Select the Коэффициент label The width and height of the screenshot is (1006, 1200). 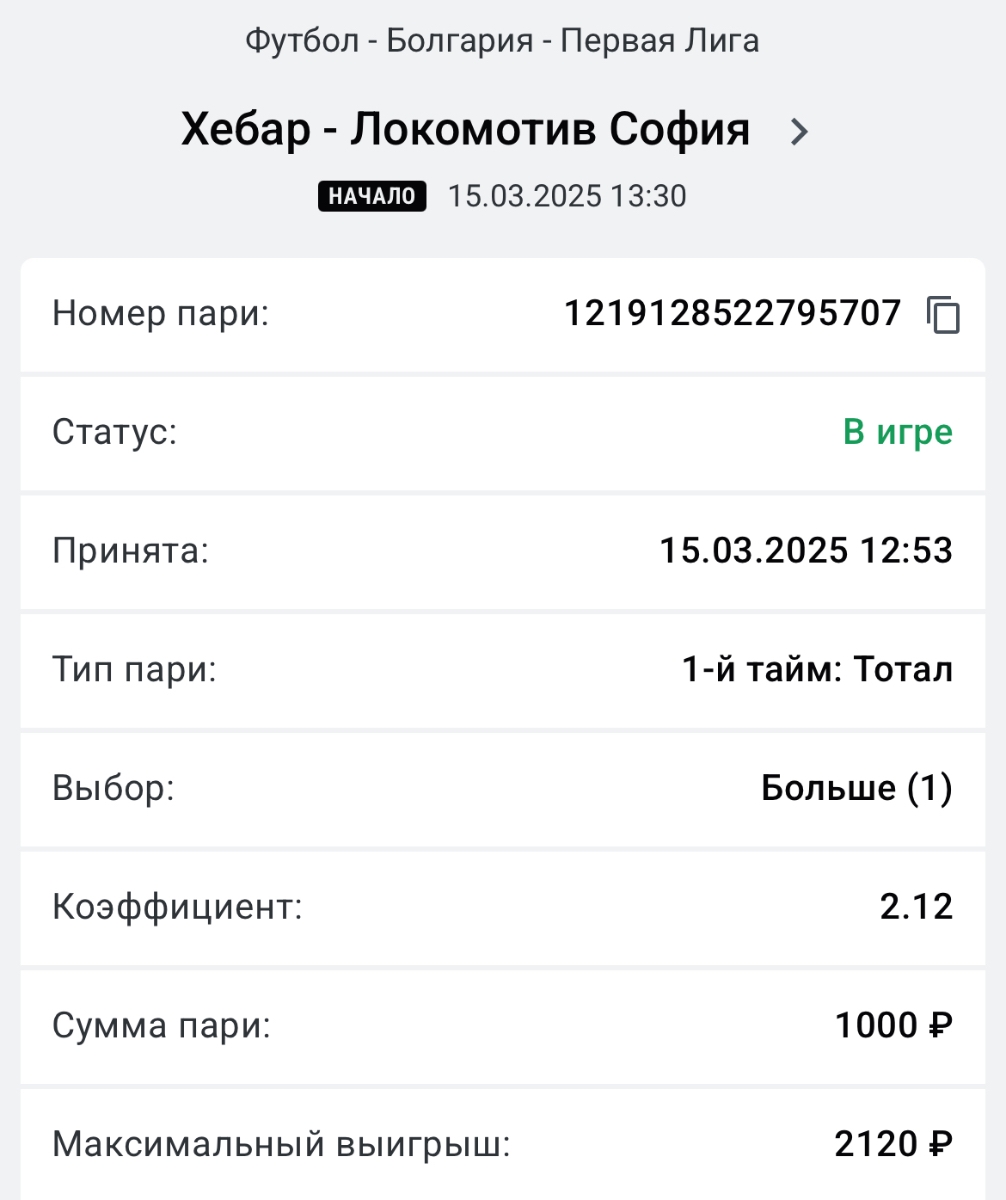(x=177, y=907)
